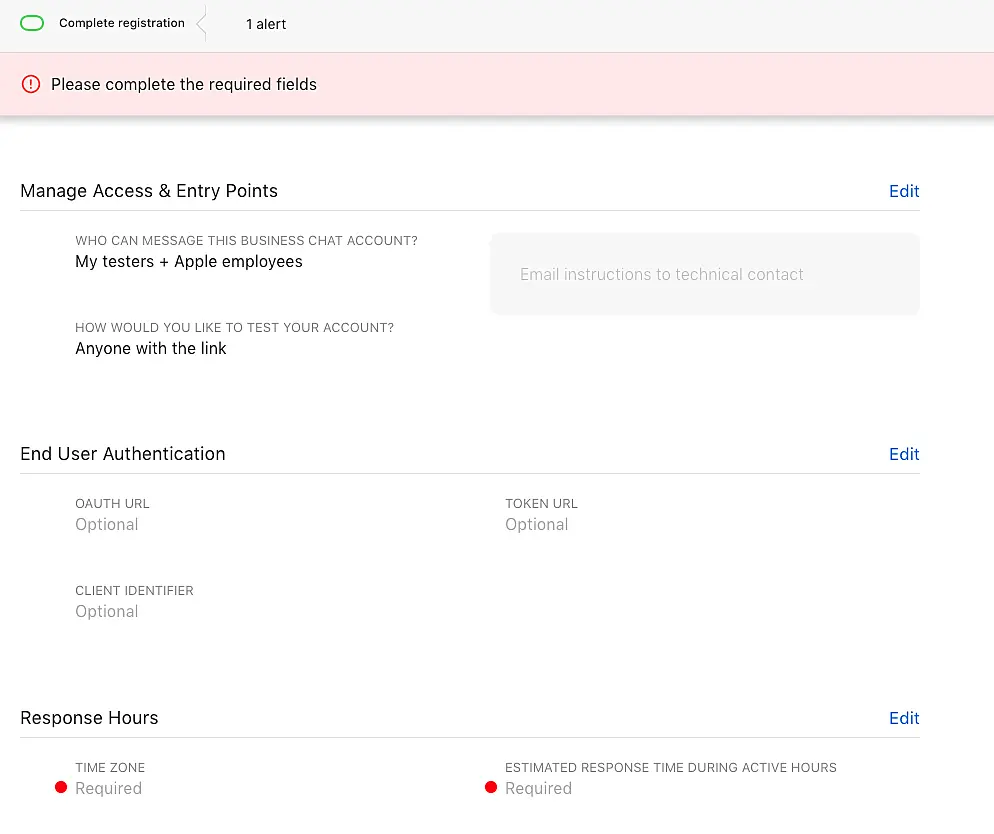This screenshot has width=994, height=834.
Task: Click the red alert exclamation icon
Action: click(x=31, y=84)
